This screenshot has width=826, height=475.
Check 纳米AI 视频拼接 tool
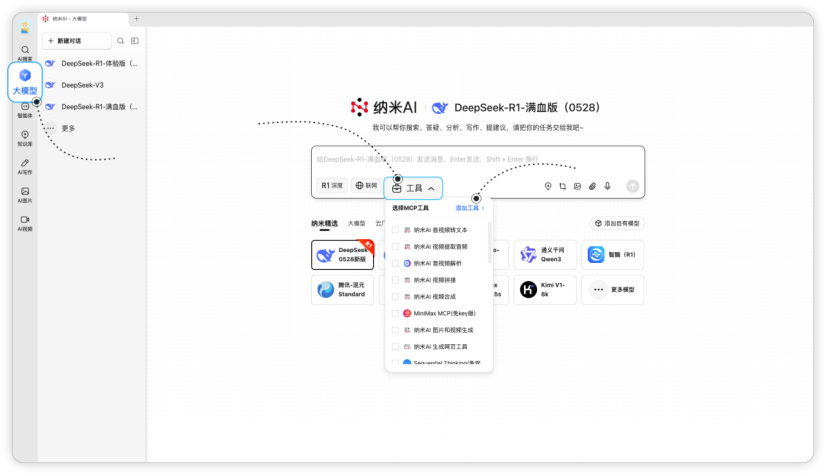tap(395, 280)
